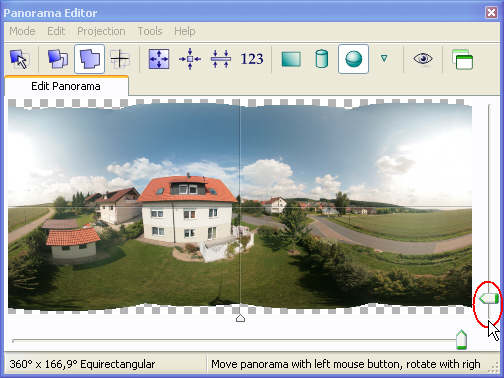Open the Tools menu
The width and height of the screenshot is (504, 378).
tap(150, 31)
